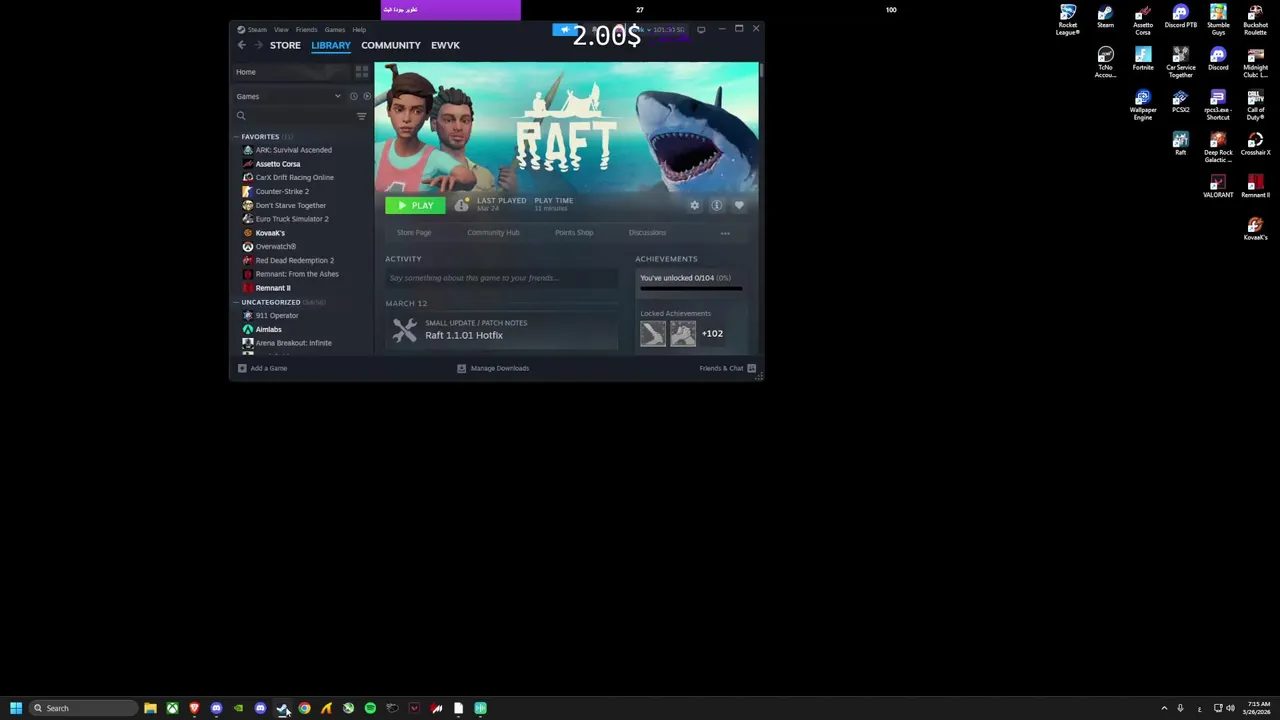Open Raft 1.1.01 Hotfix patch notes
The width and height of the screenshot is (1280, 720).
point(501,330)
